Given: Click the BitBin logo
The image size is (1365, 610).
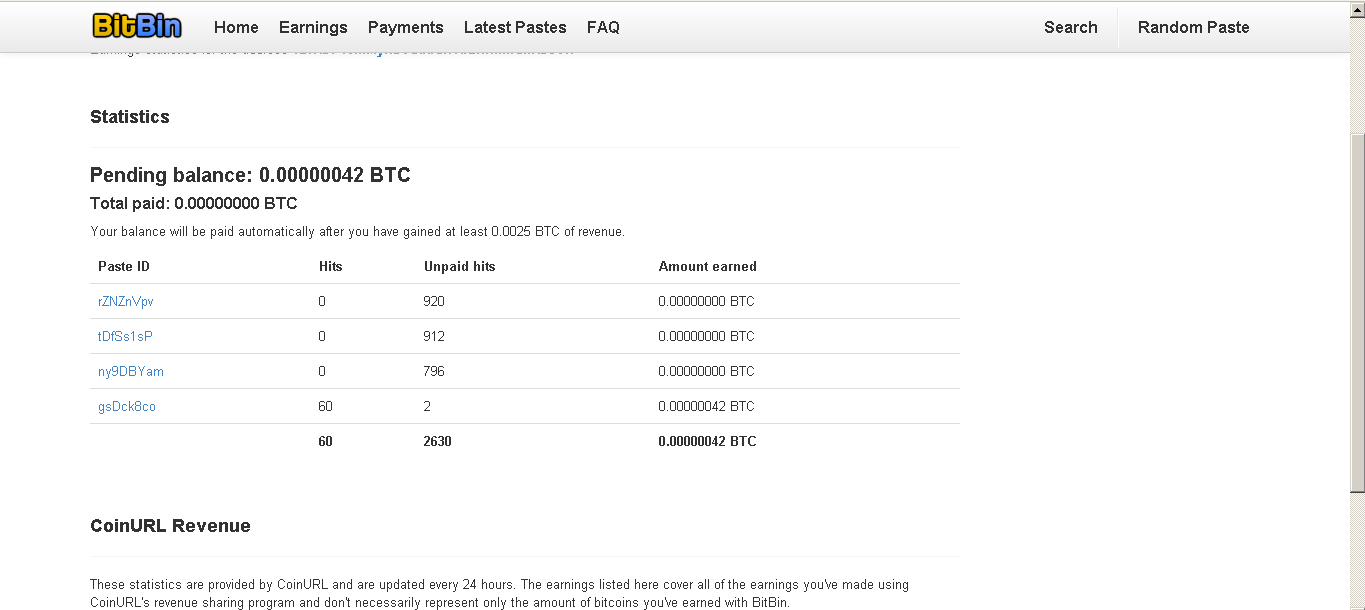Looking at the screenshot, I should [137, 26].
